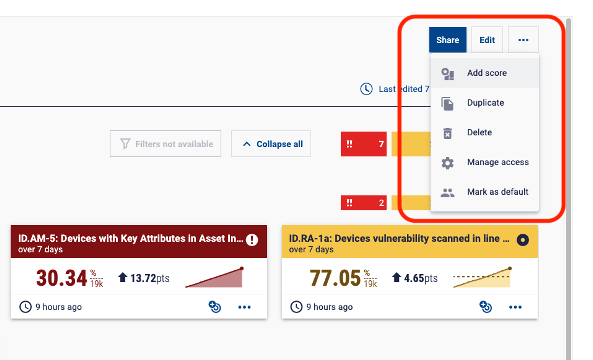Click the Collapse all button

coord(271,144)
